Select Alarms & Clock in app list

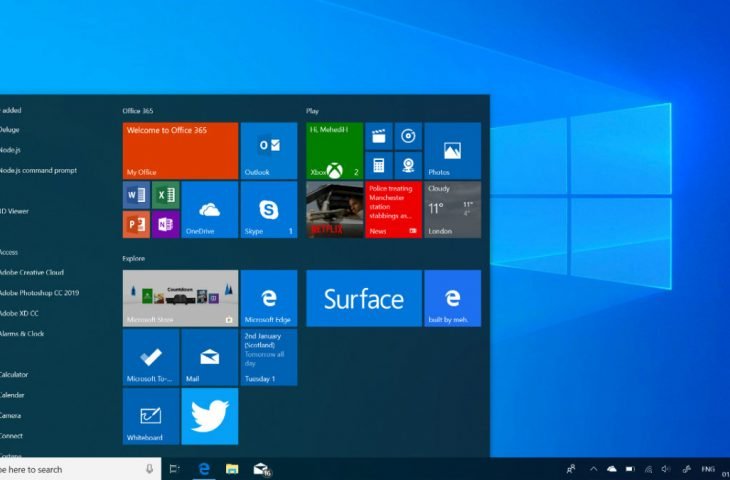(22, 334)
